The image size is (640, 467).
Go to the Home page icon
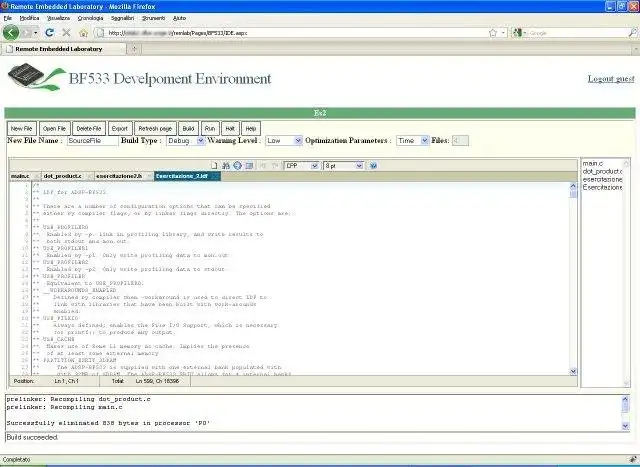point(83,33)
